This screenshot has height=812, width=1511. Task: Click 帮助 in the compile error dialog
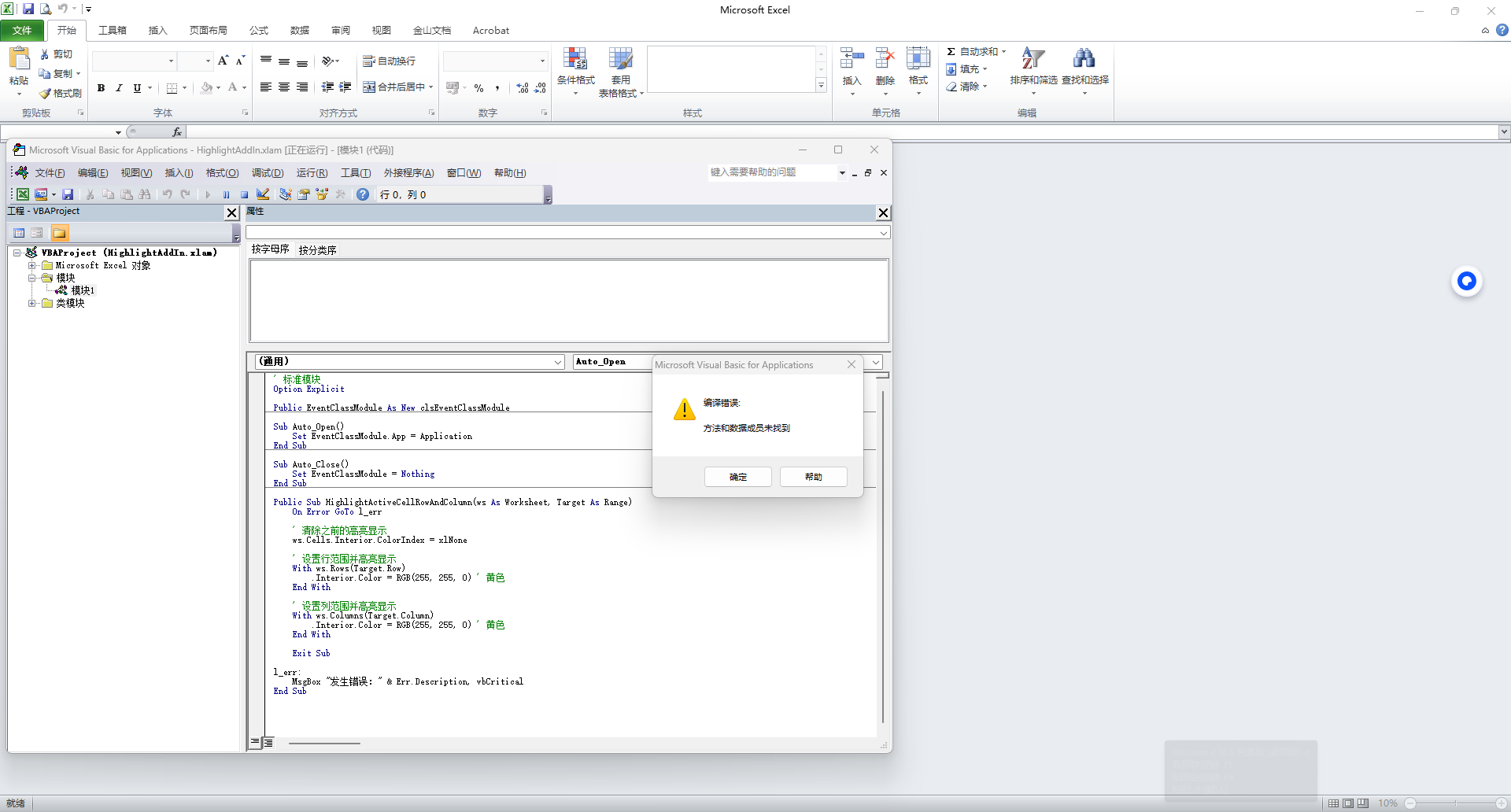click(814, 477)
